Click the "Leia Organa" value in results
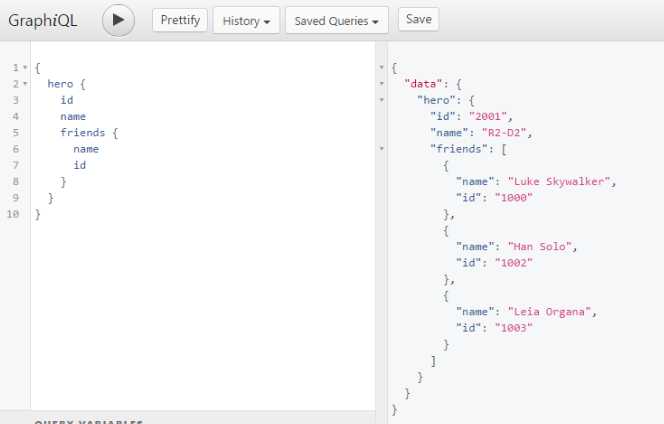Screen dimensions: 664x424 [x=549, y=312]
